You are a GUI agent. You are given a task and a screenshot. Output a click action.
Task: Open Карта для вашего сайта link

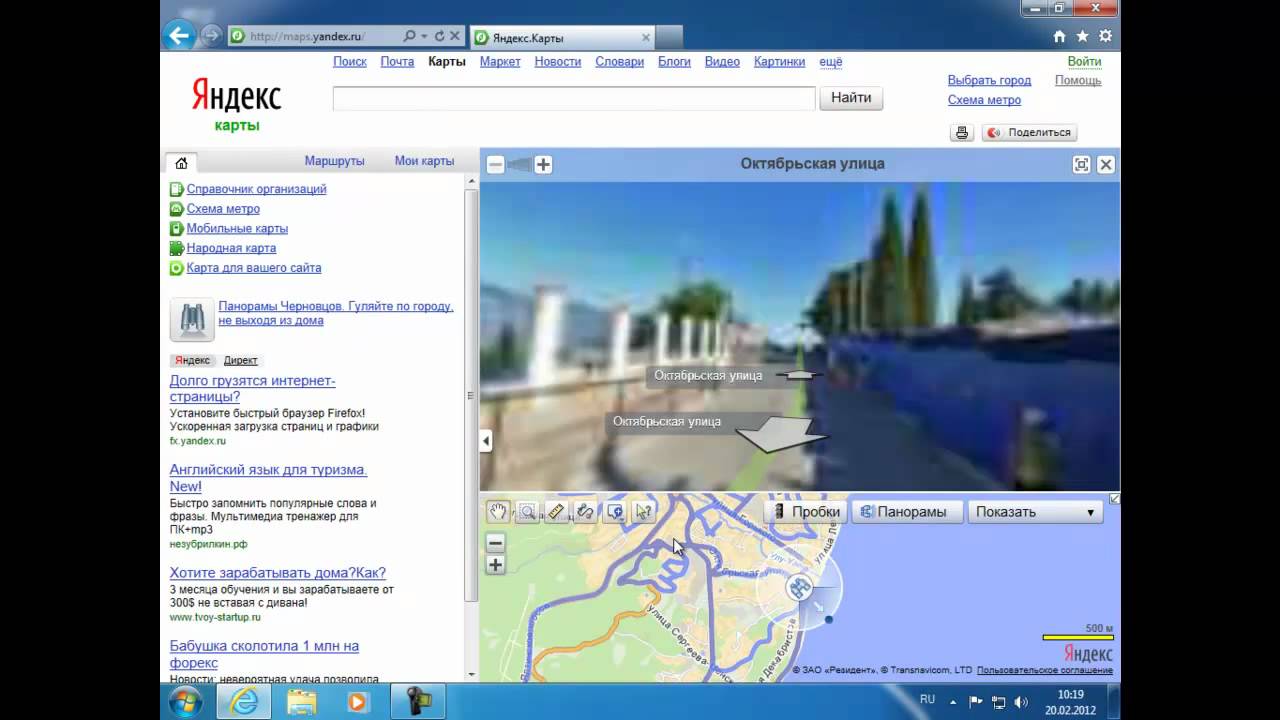(x=254, y=268)
